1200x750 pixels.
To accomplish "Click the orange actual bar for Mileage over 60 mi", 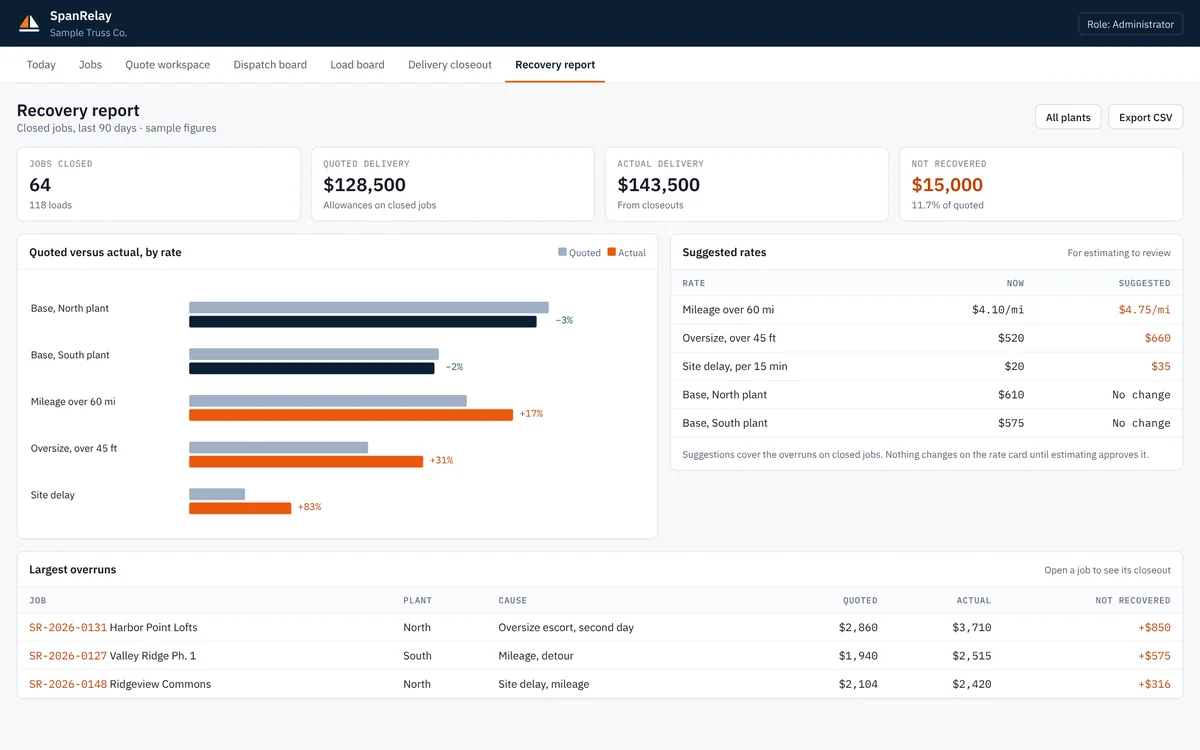I will [x=351, y=414].
